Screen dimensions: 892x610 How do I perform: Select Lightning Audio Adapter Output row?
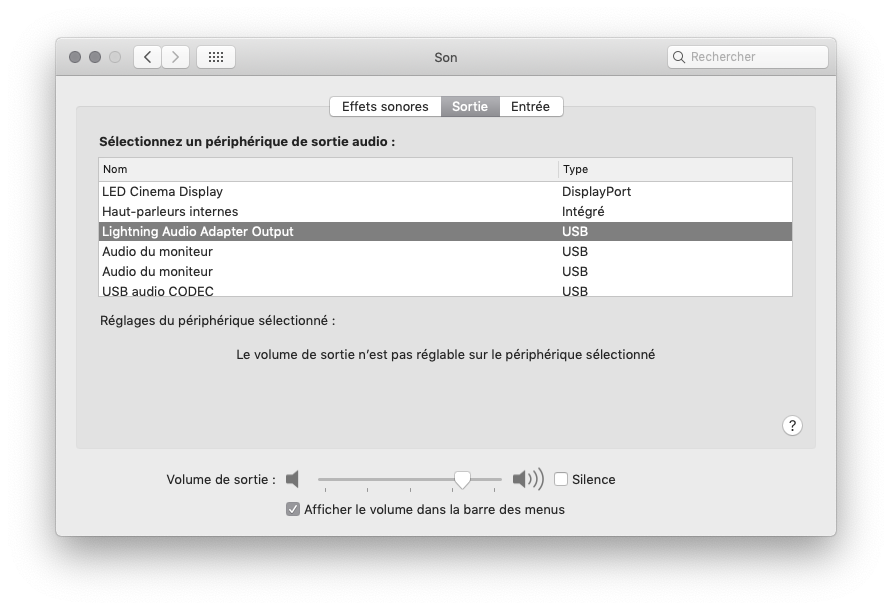(x=445, y=232)
